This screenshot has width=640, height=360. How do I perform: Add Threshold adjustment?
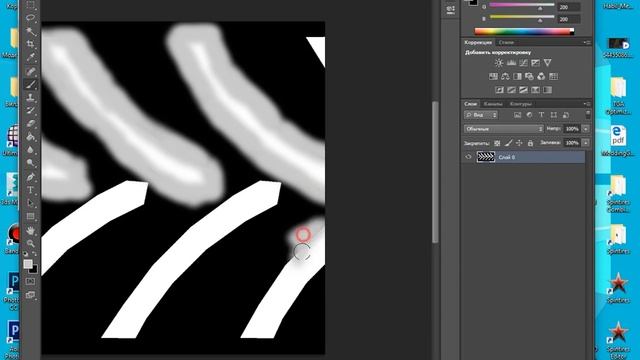[523, 90]
